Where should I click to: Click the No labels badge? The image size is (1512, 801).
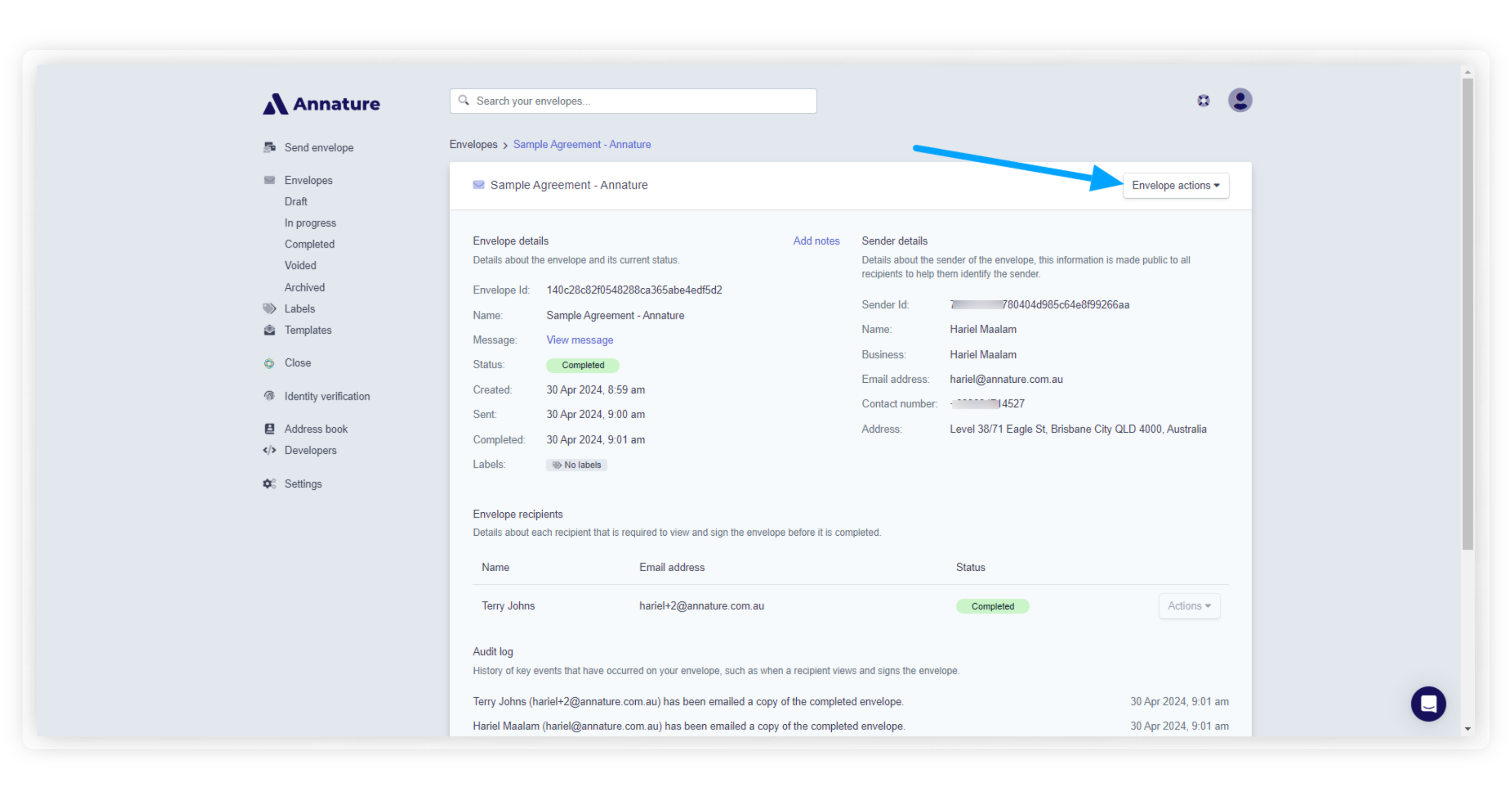pyautogui.click(x=576, y=465)
